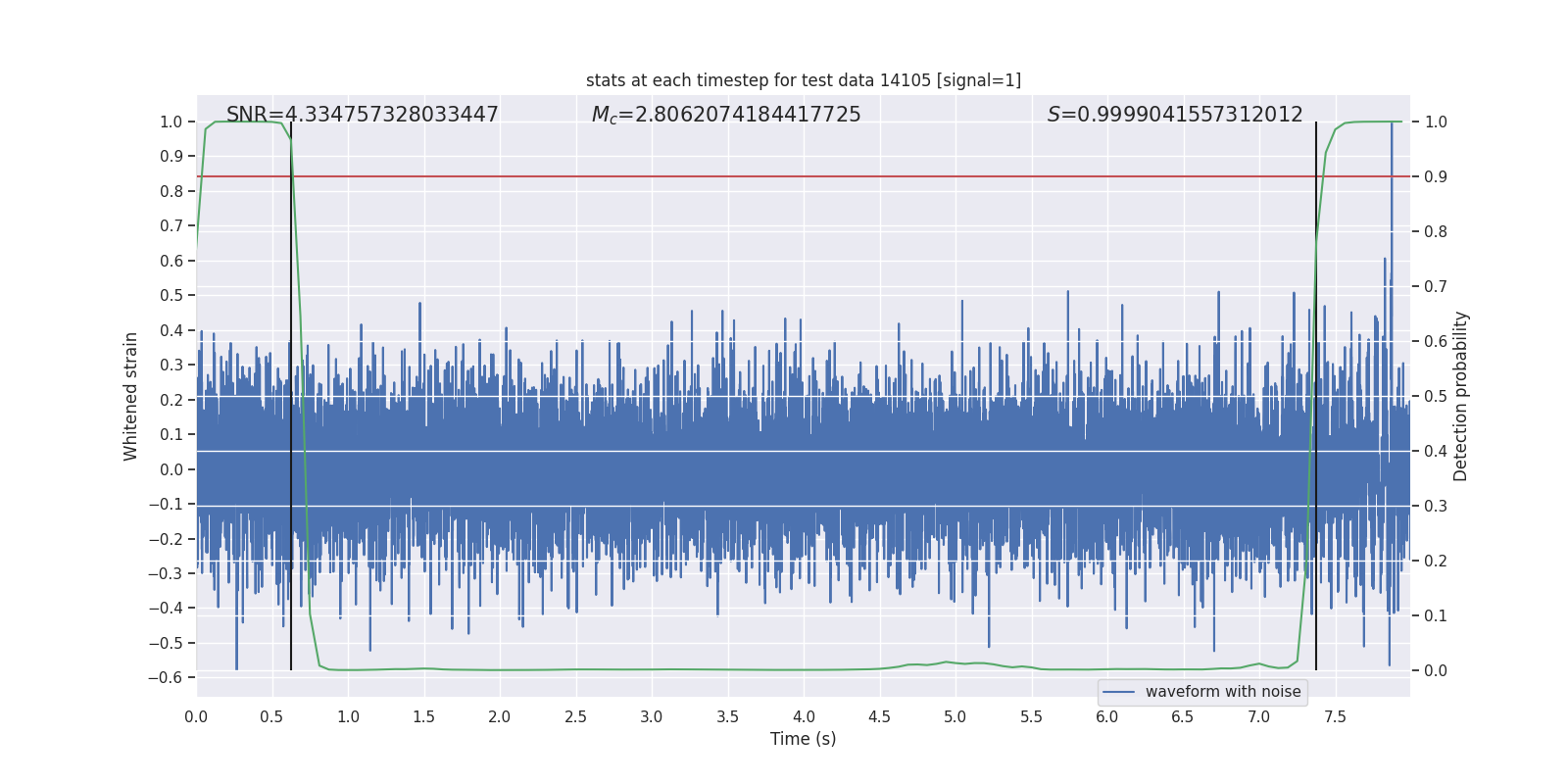Click the 'Time (s)' x-axis label

coord(803,739)
